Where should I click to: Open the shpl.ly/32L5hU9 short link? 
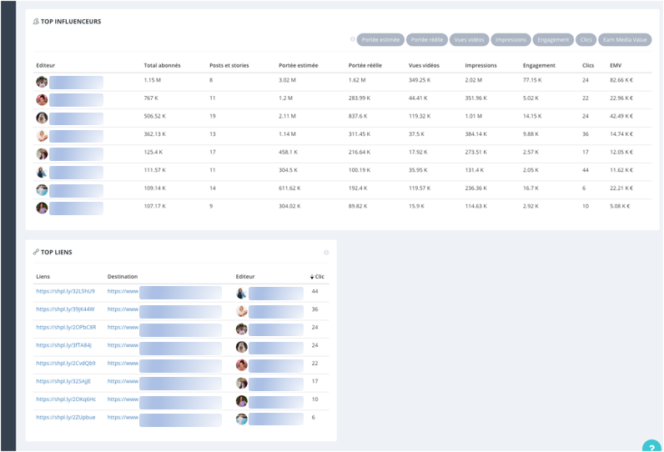[x=65, y=291]
